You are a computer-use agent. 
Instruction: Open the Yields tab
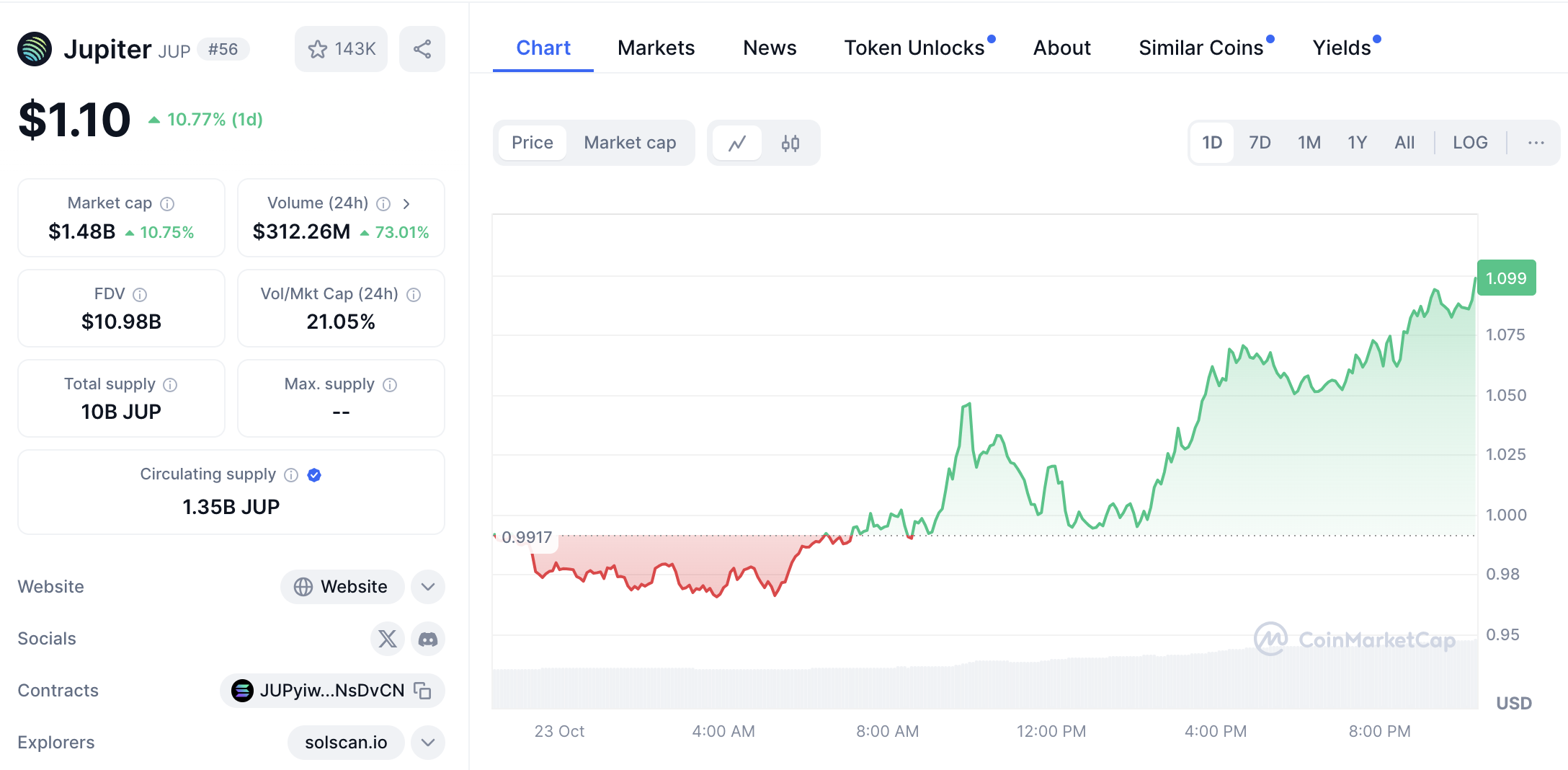click(1342, 48)
